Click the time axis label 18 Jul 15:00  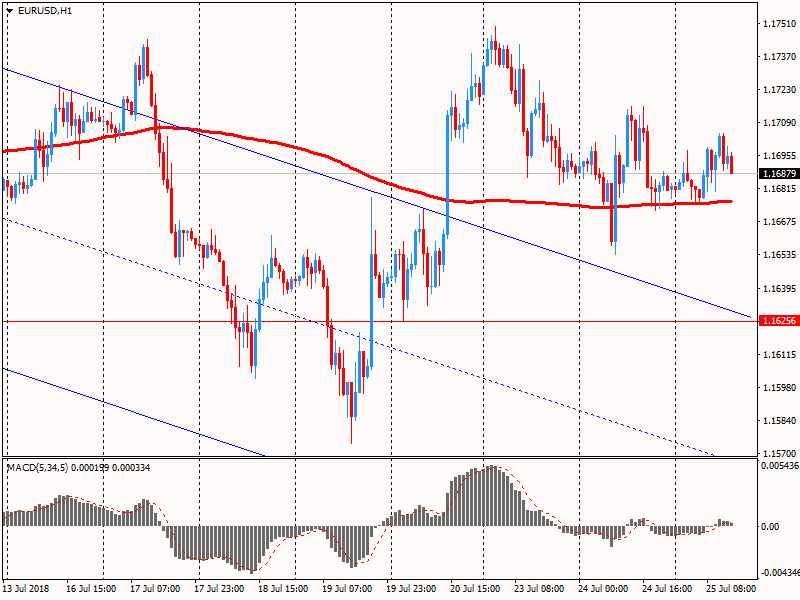(283, 589)
